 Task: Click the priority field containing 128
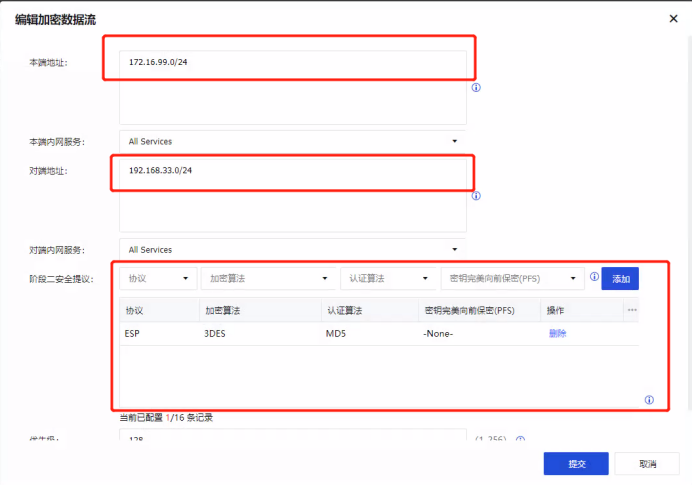point(292,439)
